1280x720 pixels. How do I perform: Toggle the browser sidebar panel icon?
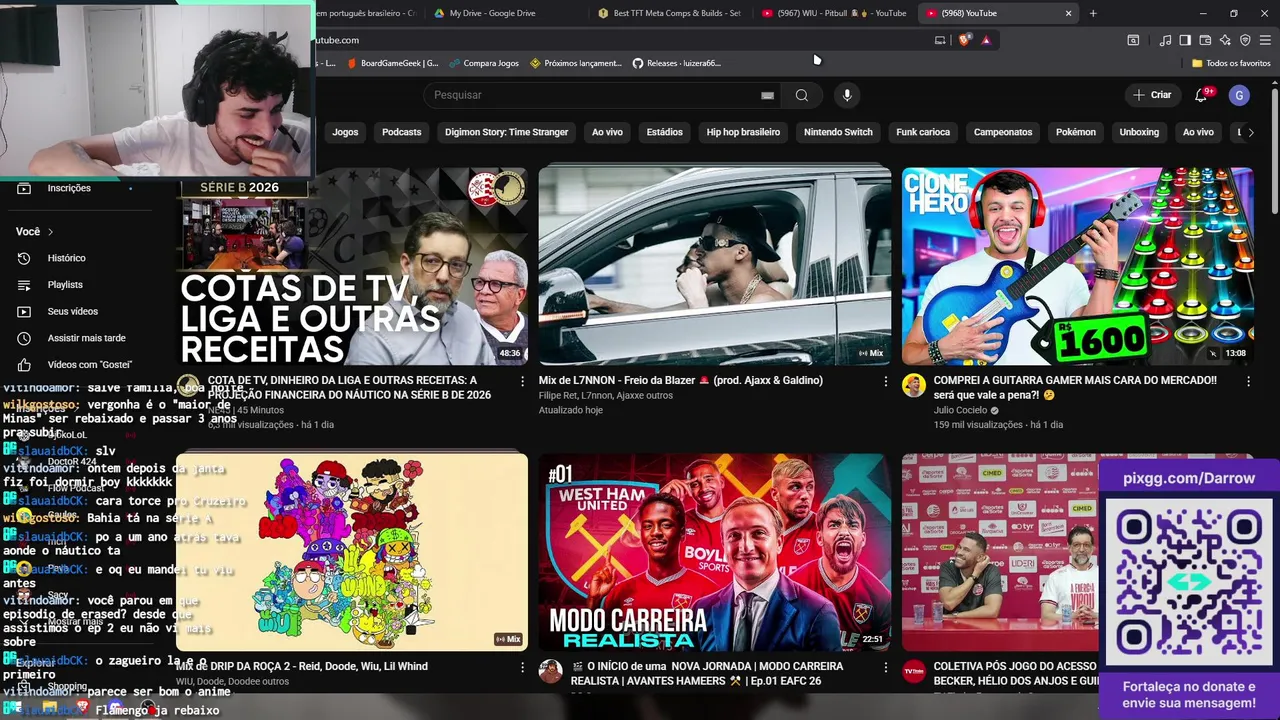point(1185,40)
